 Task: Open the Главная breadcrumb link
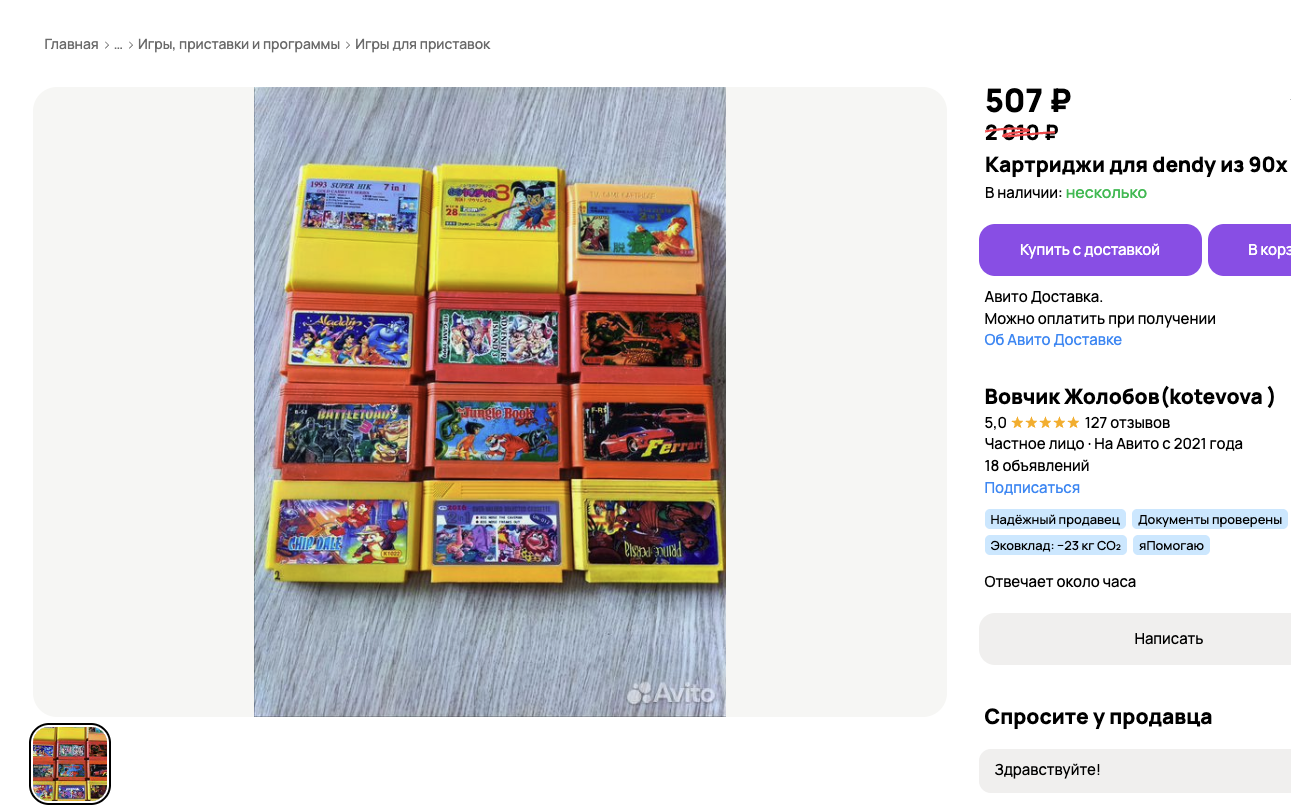click(x=71, y=44)
